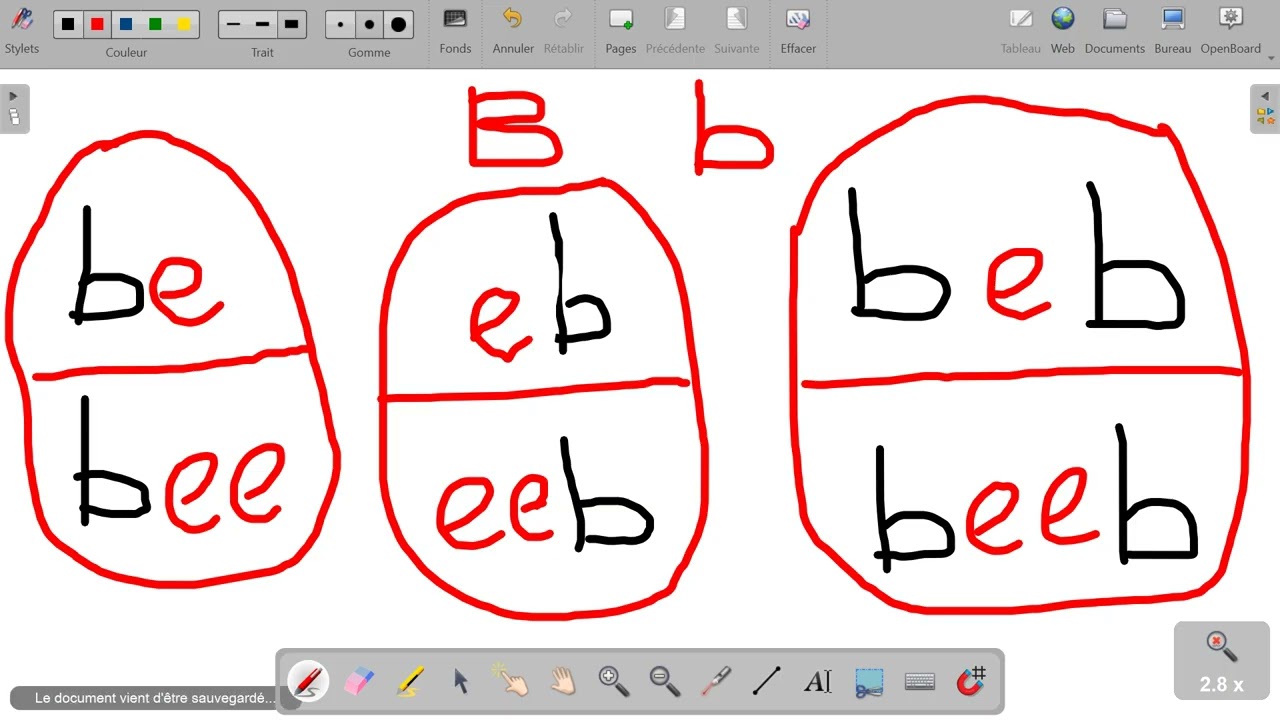1280x720 pixels.
Task: Activate the Laser pointer tool
Action: click(716, 681)
